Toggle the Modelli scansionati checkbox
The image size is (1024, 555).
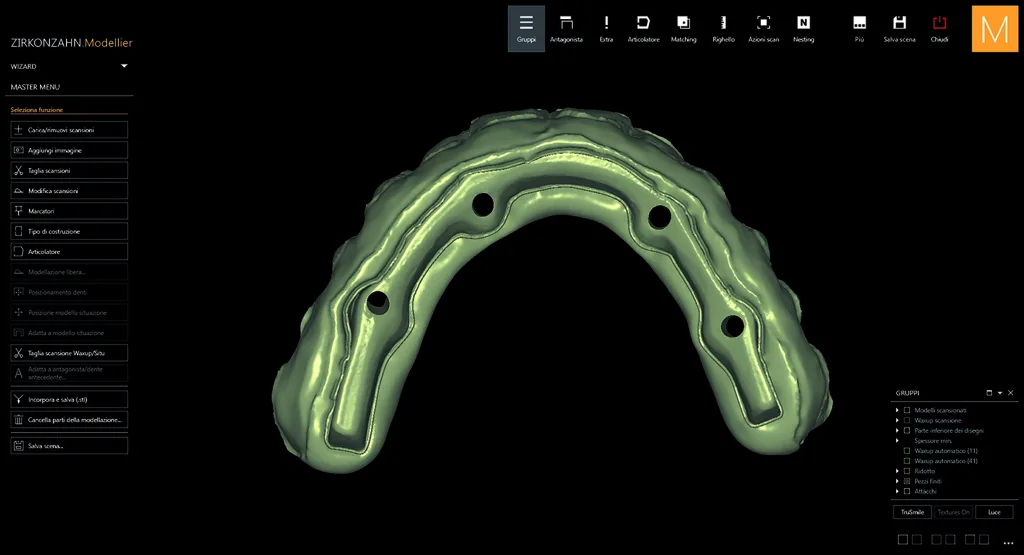click(906, 410)
